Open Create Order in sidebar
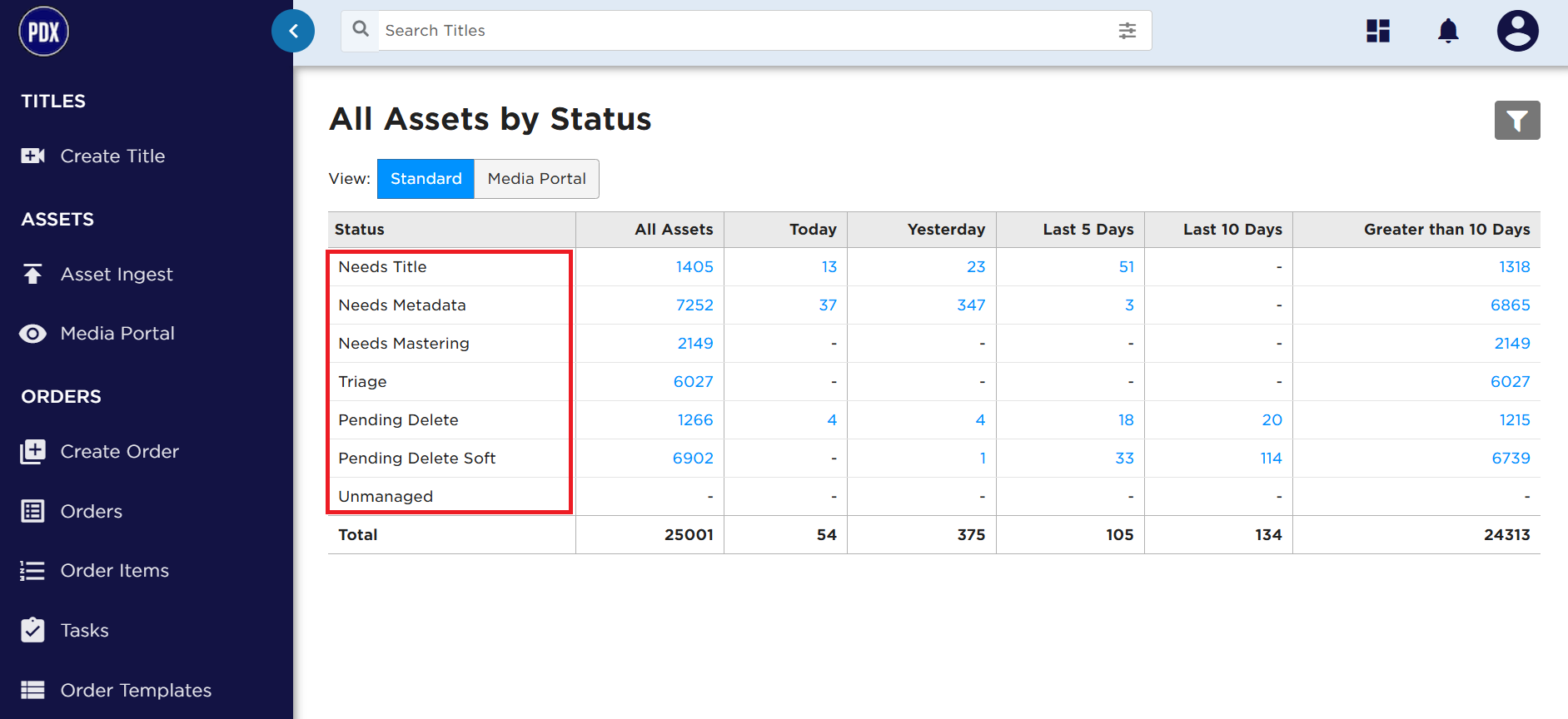The image size is (1568, 719). [120, 452]
